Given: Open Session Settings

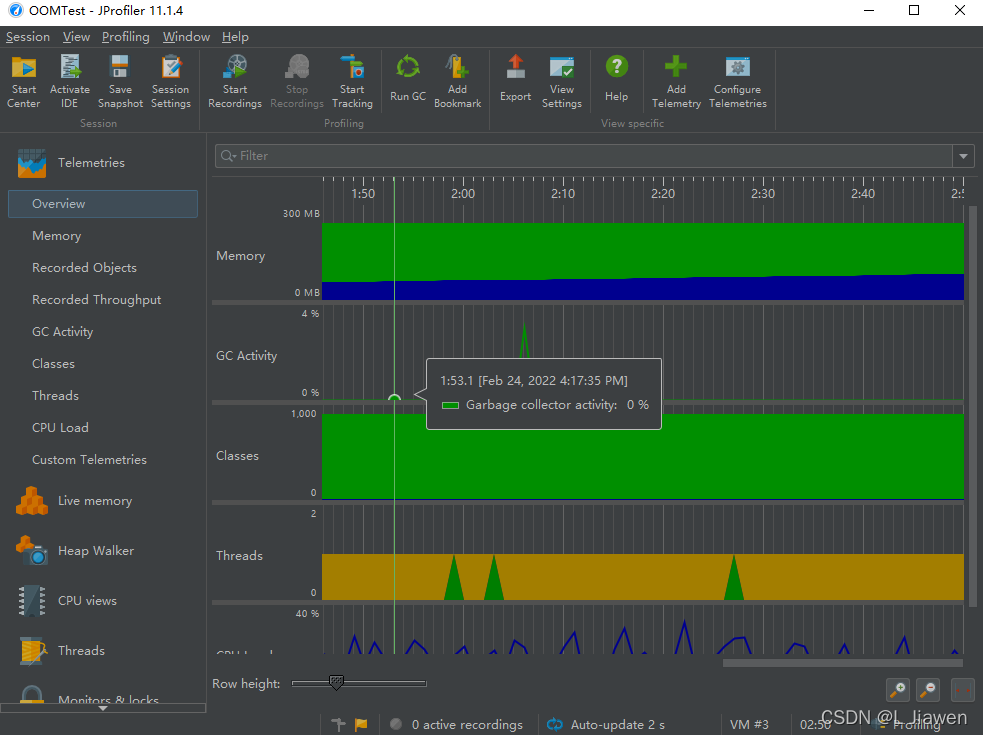Looking at the screenshot, I should click(x=171, y=82).
